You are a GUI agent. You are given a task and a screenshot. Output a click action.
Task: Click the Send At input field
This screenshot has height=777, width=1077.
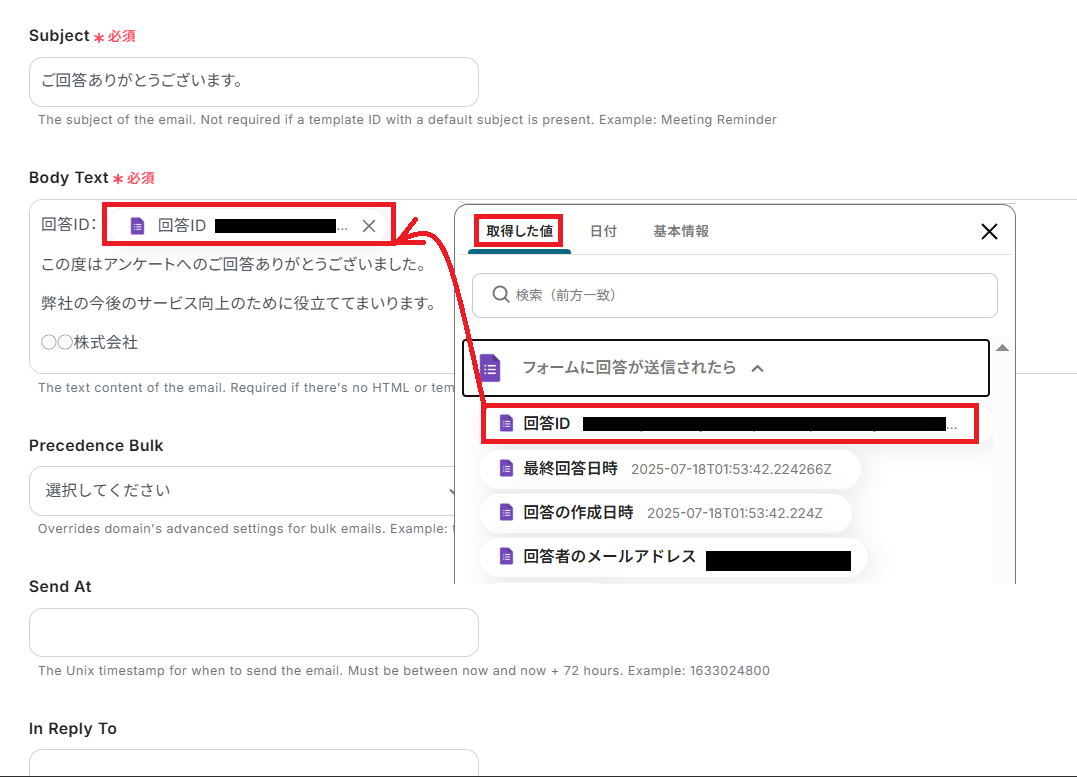pyautogui.click(x=253, y=632)
